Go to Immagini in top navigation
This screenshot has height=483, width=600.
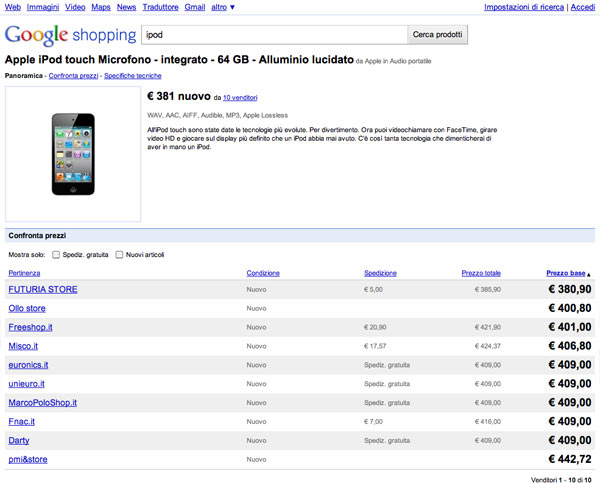43,7
